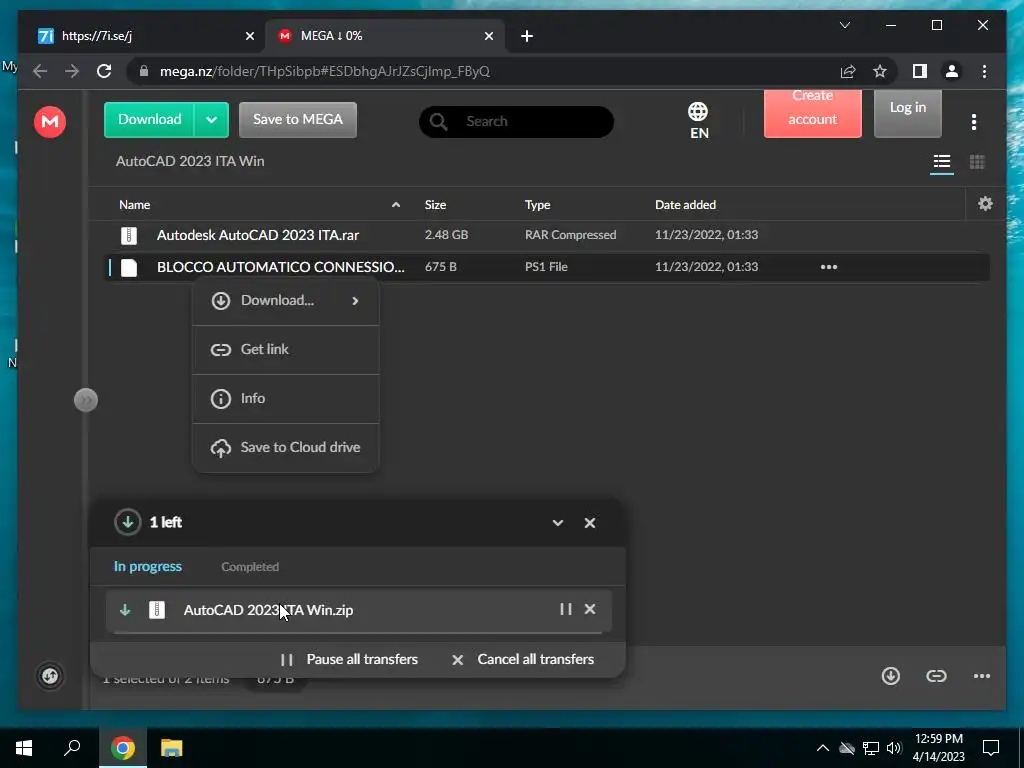Click the 1 left download status icon
This screenshot has width=1024, height=768.
pyautogui.click(x=128, y=522)
